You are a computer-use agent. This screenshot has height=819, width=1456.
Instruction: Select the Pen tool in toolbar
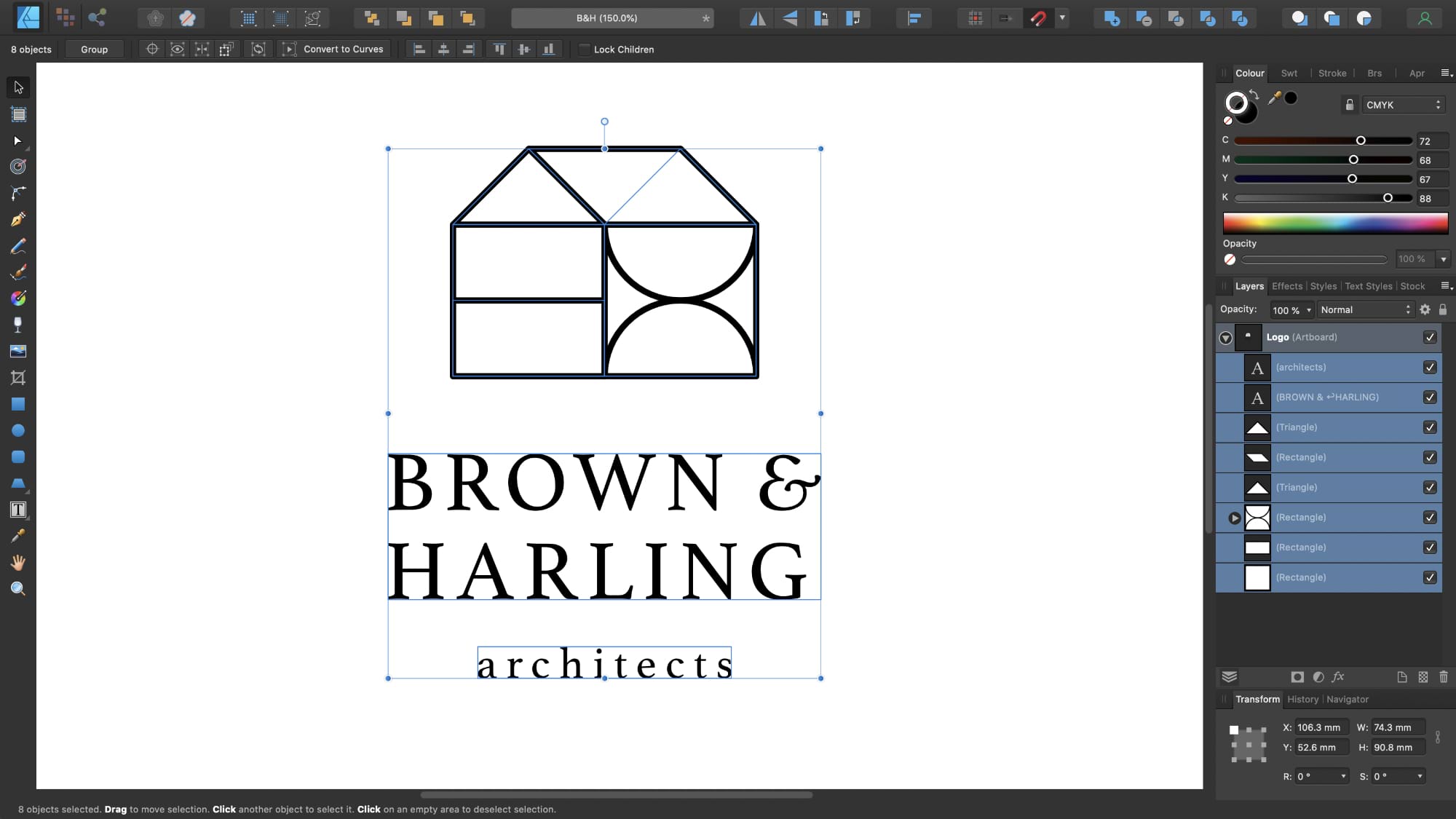pyautogui.click(x=18, y=219)
